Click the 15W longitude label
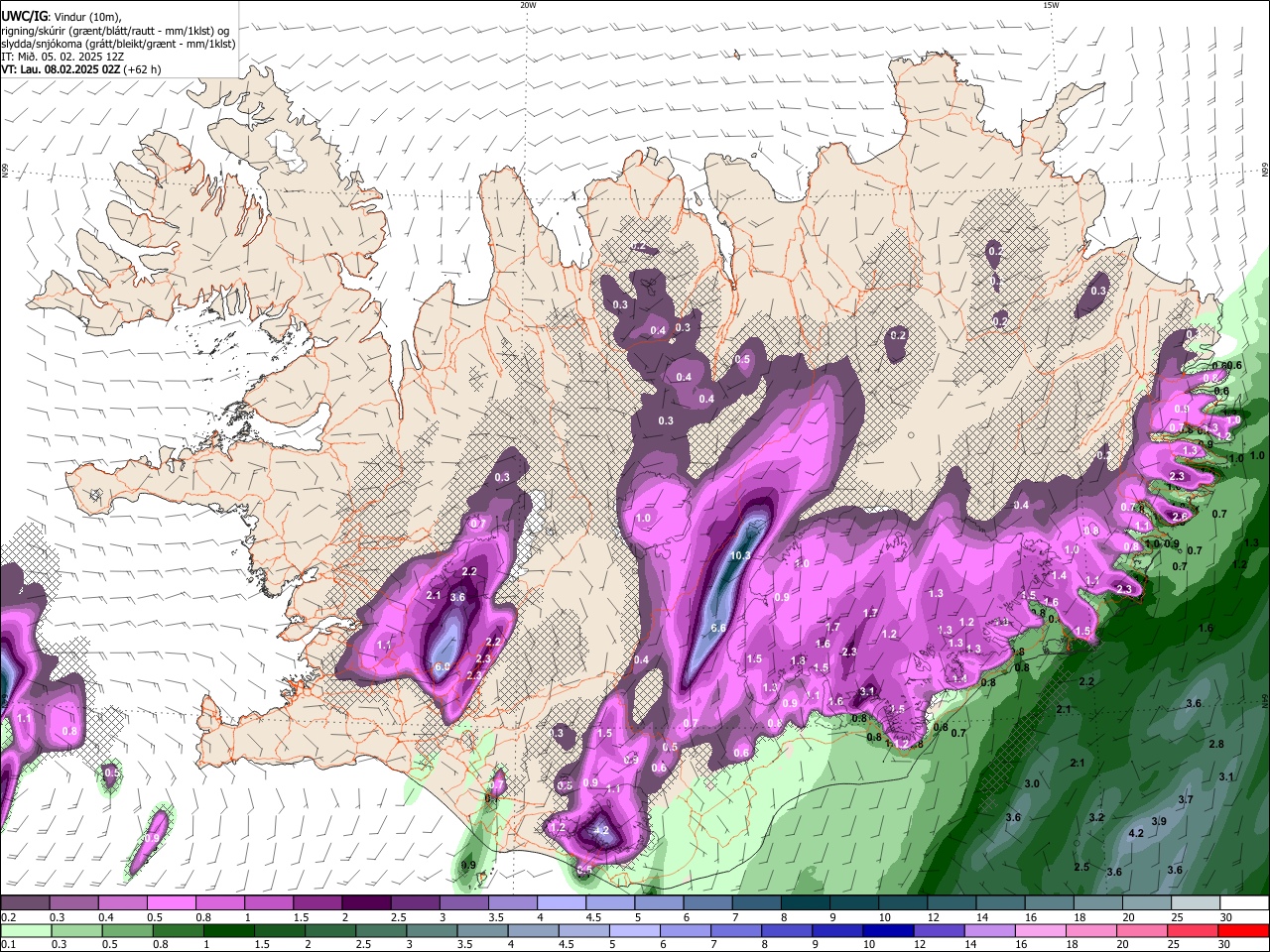 pyautogui.click(x=1051, y=5)
